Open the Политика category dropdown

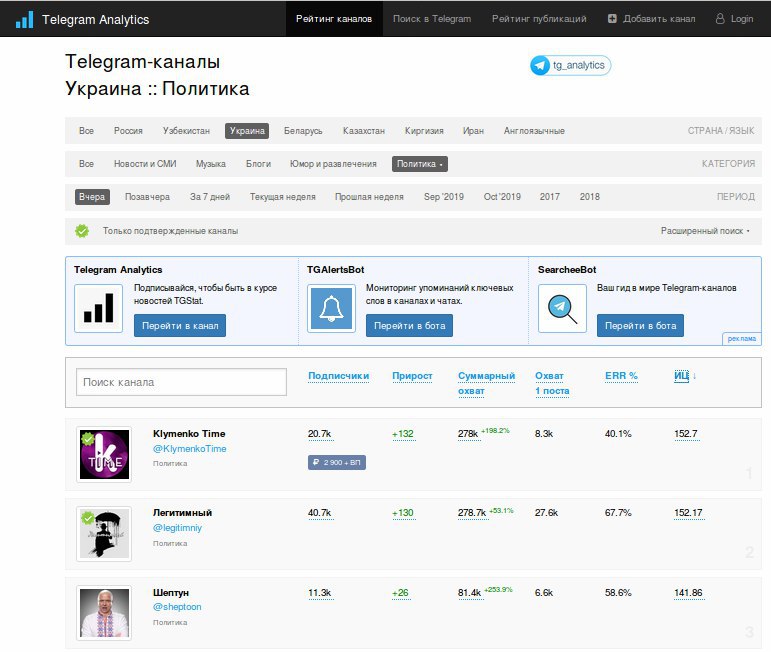pos(419,164)
